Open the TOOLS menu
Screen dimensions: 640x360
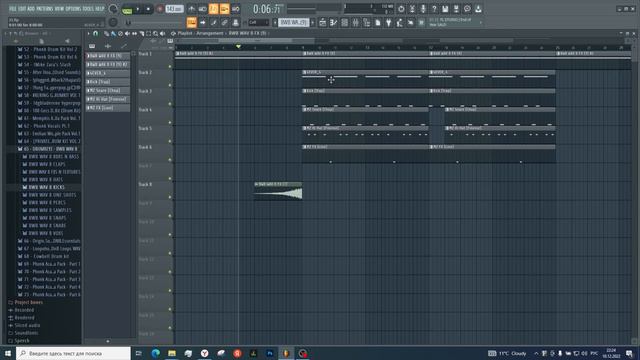pos(88,9)
